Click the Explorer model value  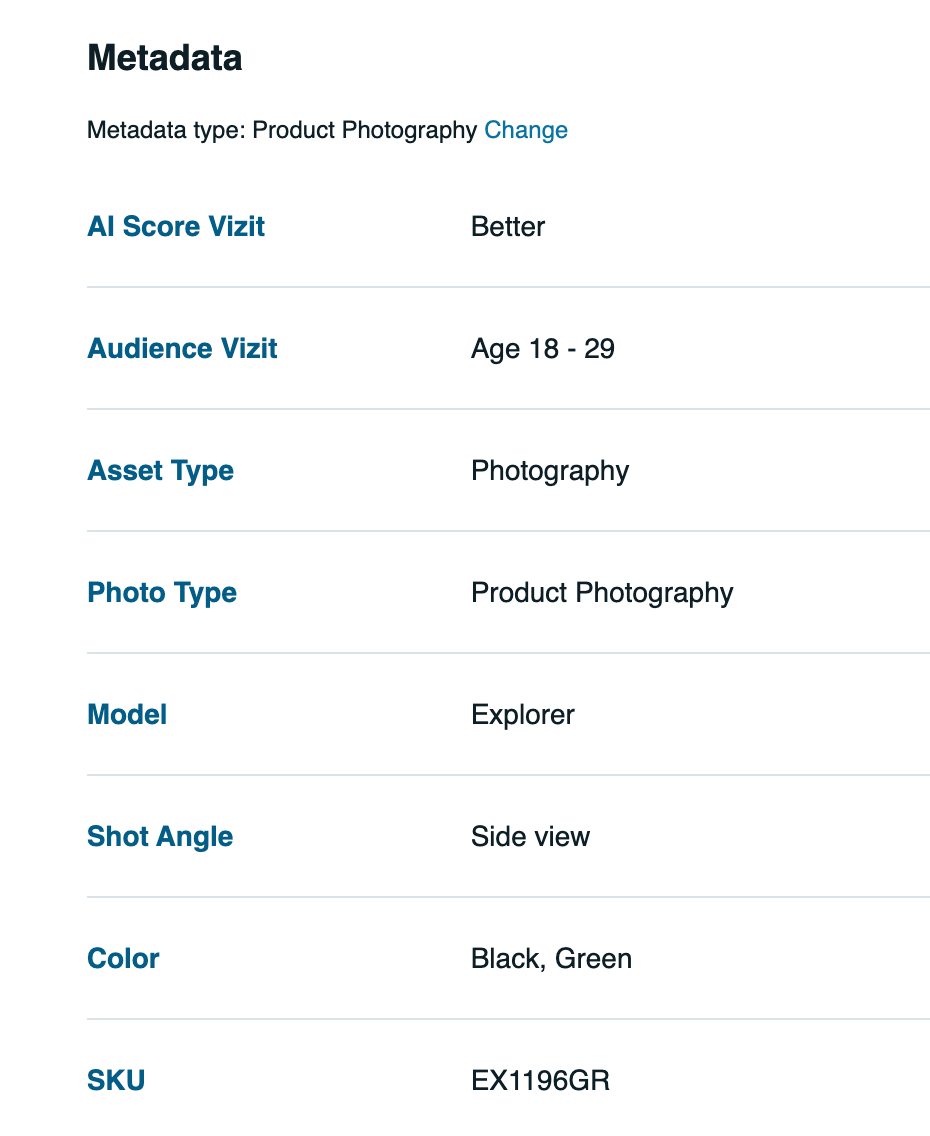click(x=523, y=714)
